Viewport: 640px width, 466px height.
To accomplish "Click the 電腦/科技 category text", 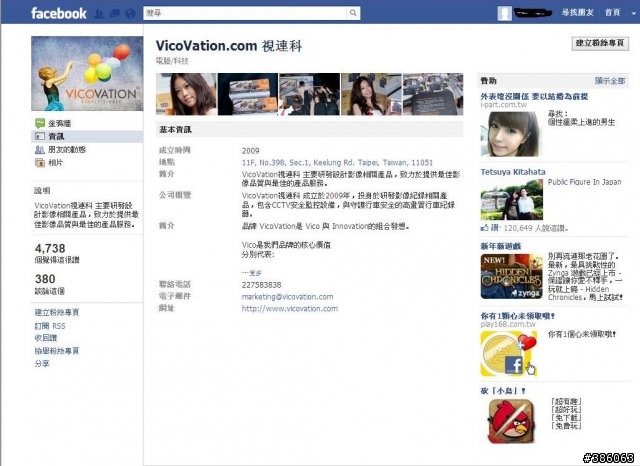I will pos(172,61).
